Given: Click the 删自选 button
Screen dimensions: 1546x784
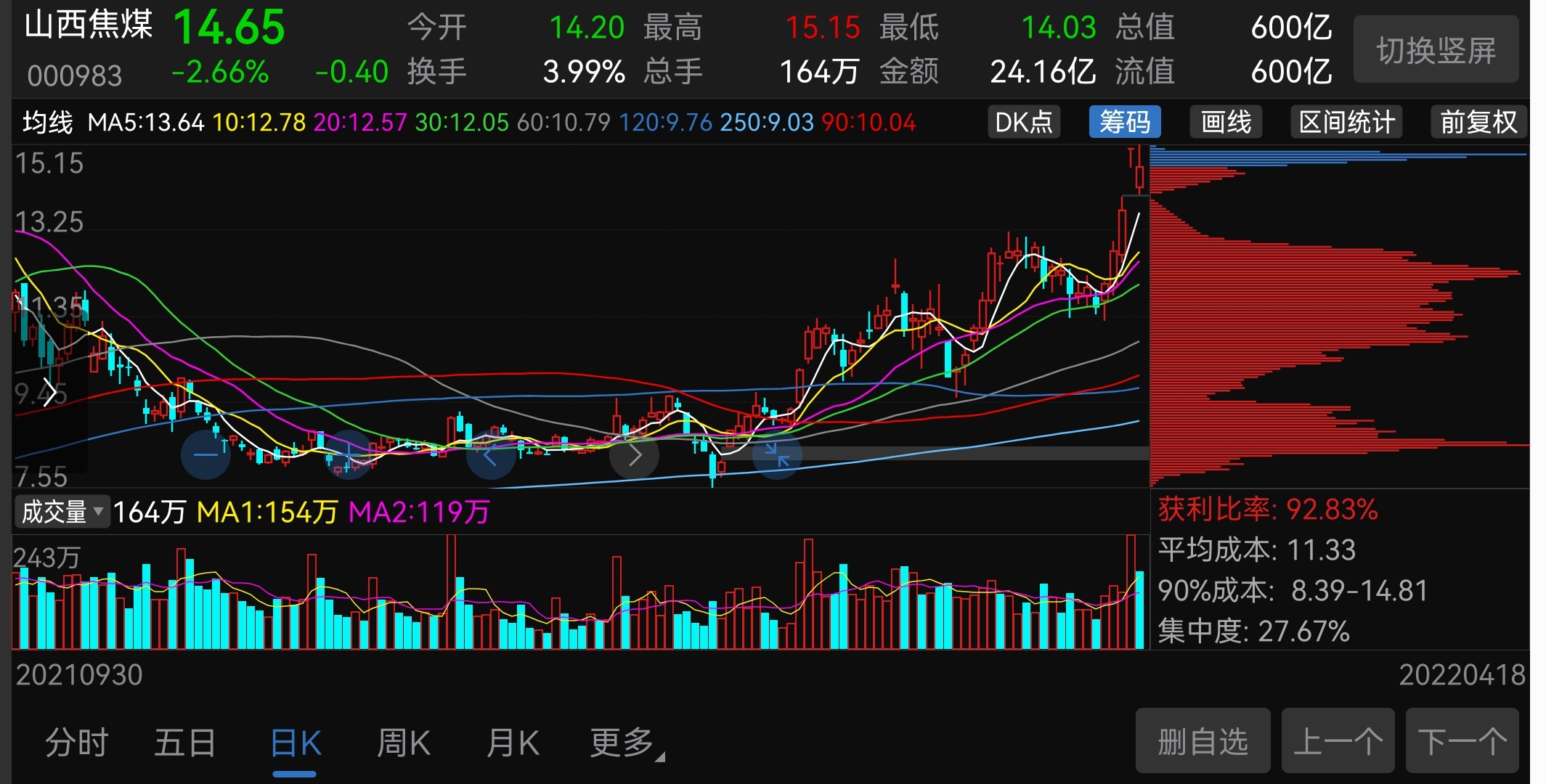Looking at the screenshot, I should click(x=1203, y=741).
